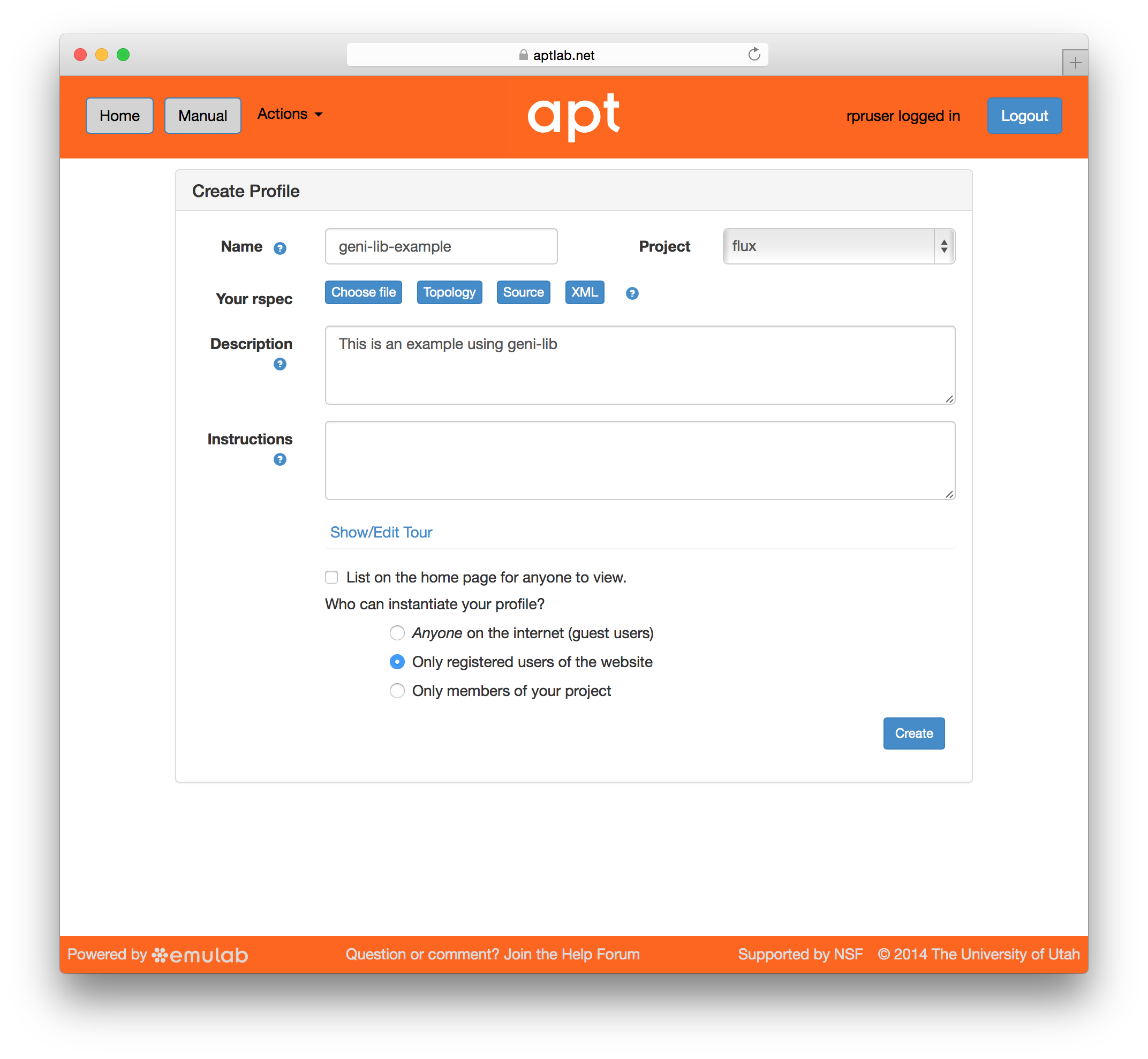Click the Choose file icon button

point(365,293)
